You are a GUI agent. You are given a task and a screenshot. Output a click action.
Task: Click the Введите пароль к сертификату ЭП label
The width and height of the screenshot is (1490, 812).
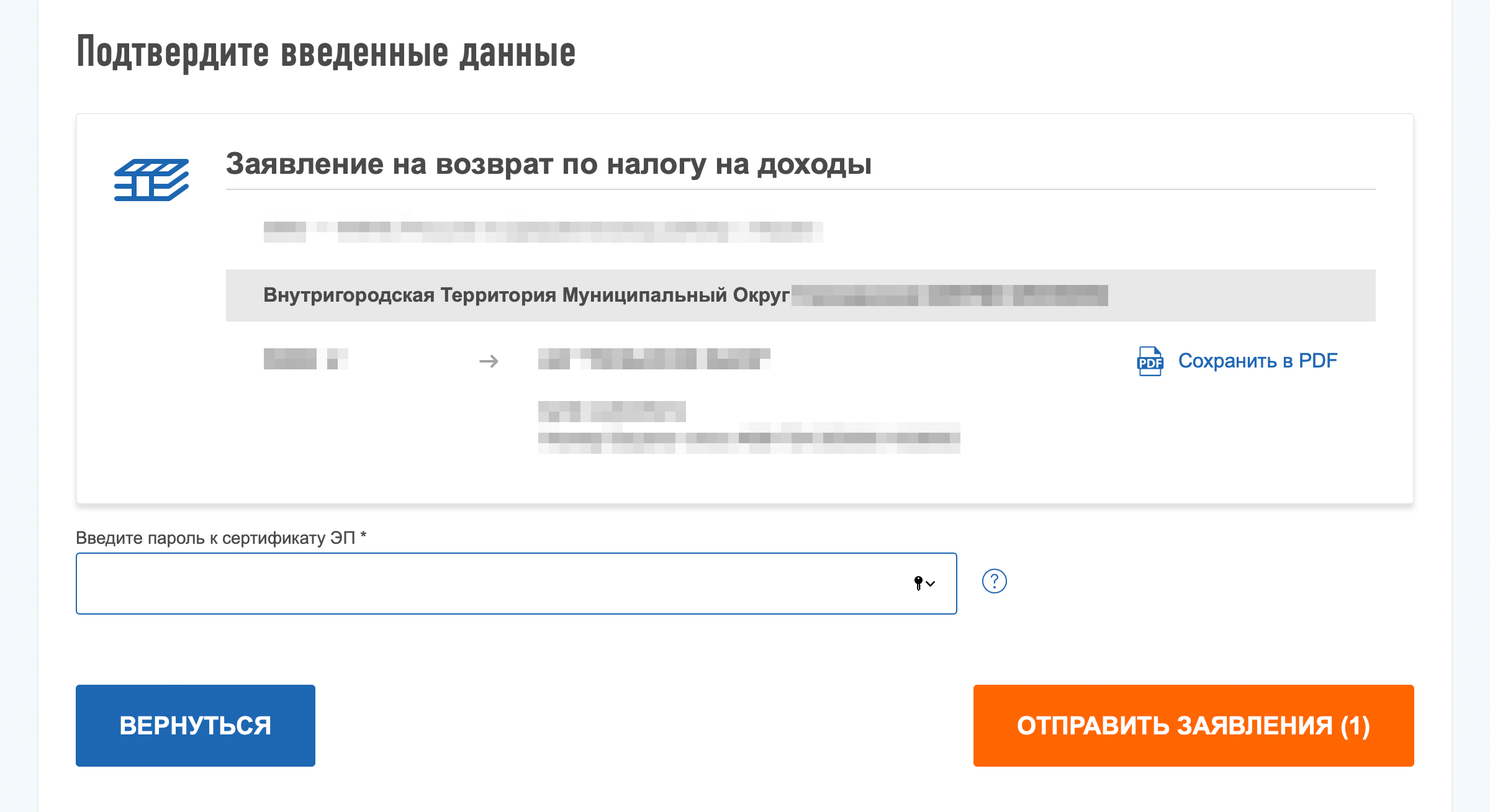click(215, 538)
